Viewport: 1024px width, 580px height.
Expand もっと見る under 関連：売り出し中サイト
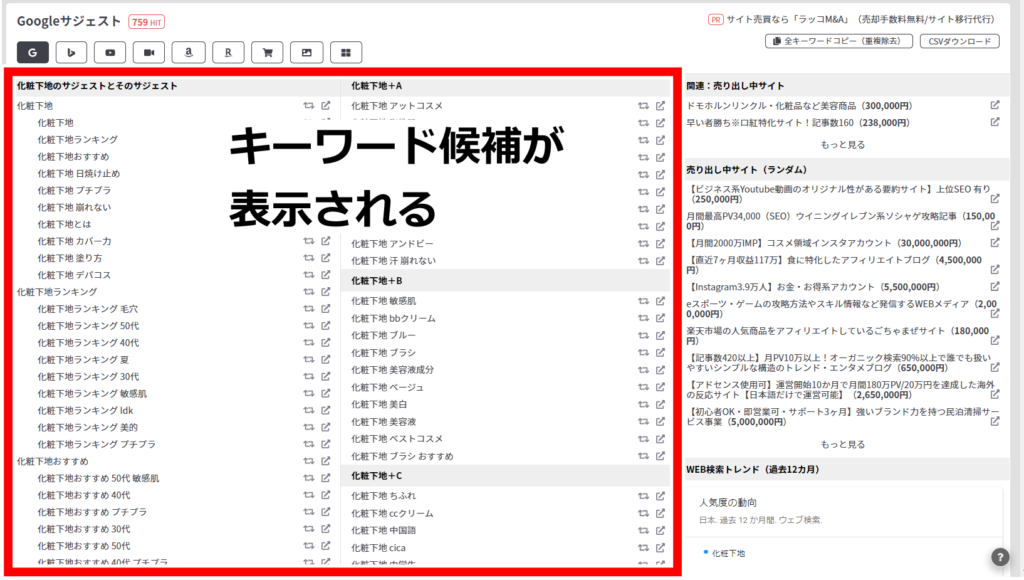click(842, 144)
